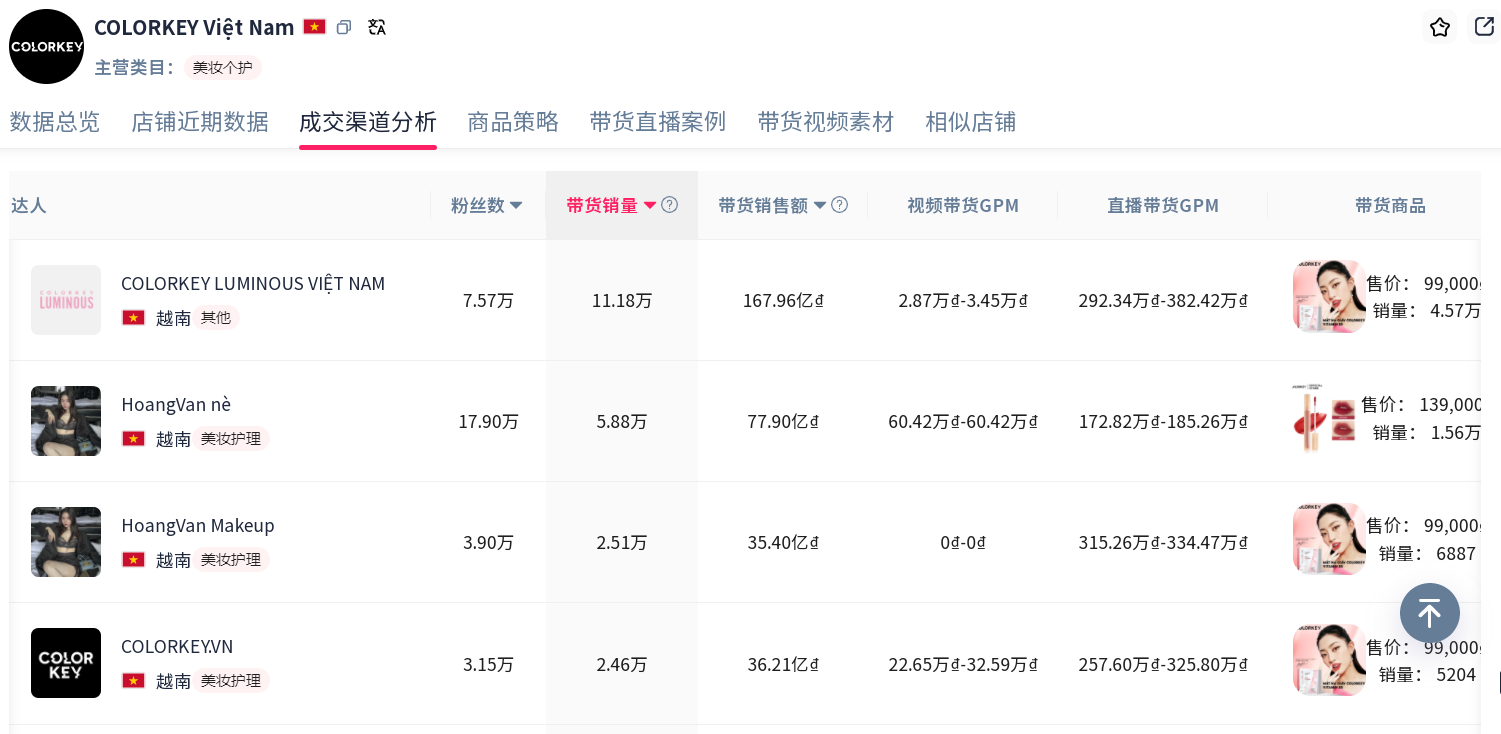1501x734 pixels.
Task: Click the translate icon beside shop name
Action: click(x=377, y=28)
